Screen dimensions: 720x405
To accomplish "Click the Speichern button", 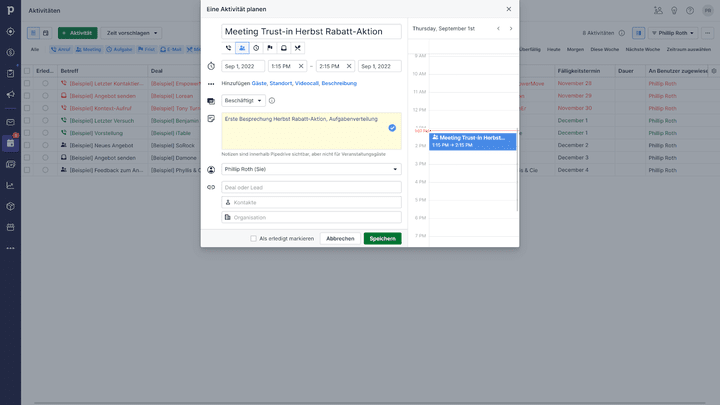I will 382,238.
